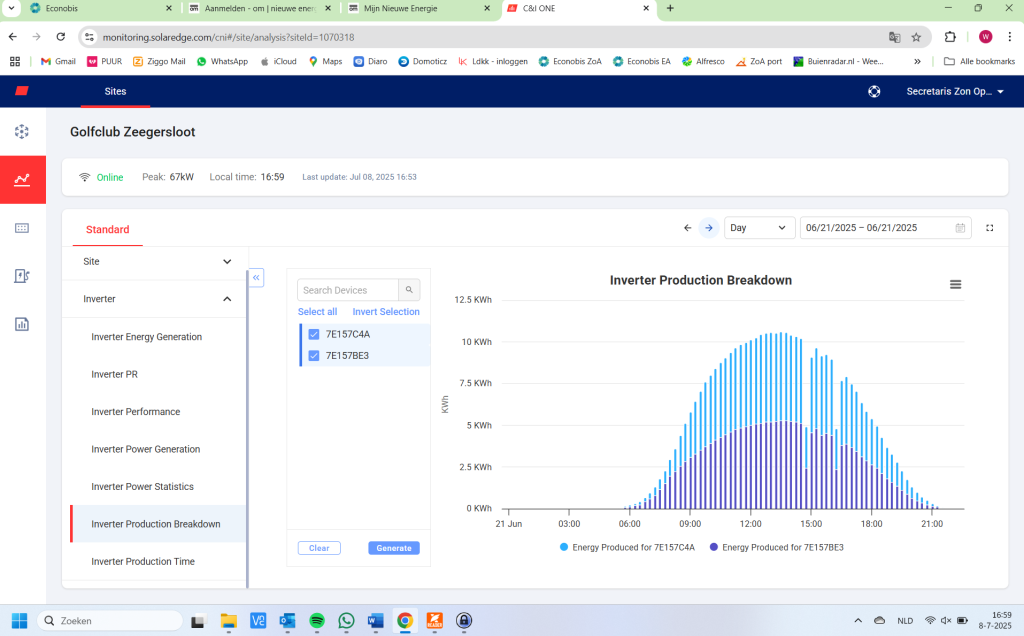The height and width of the screenshot is (636, 1024).
Task: Open the reports icon in left sidebar
Action: pos(22,324)
